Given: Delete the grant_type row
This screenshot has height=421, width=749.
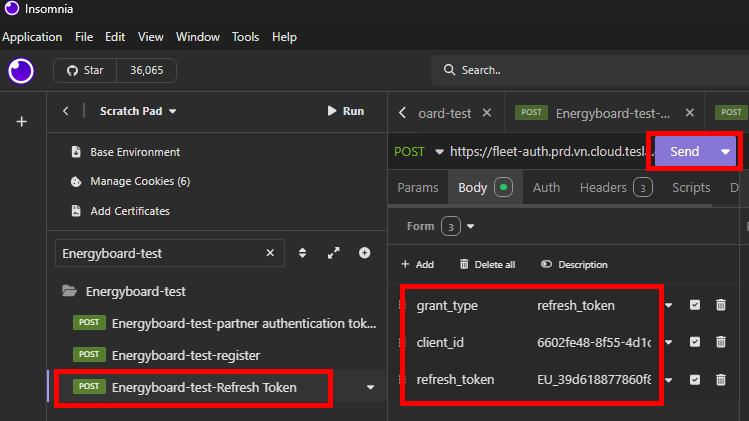Looking at the screenshot, I should tap(721, 305).
